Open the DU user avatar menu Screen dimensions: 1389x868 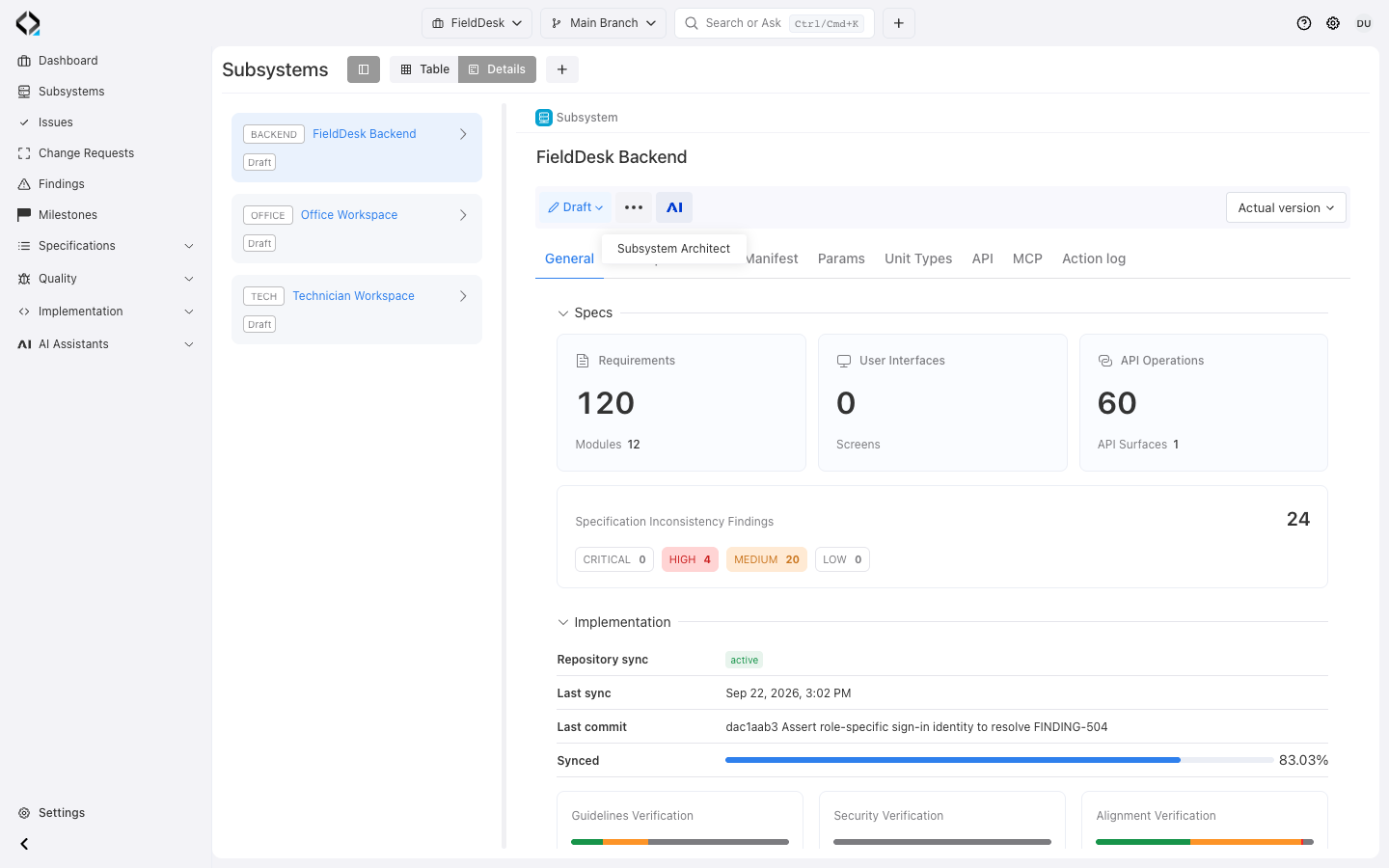pyautogui.click(x=1364, y=23)
